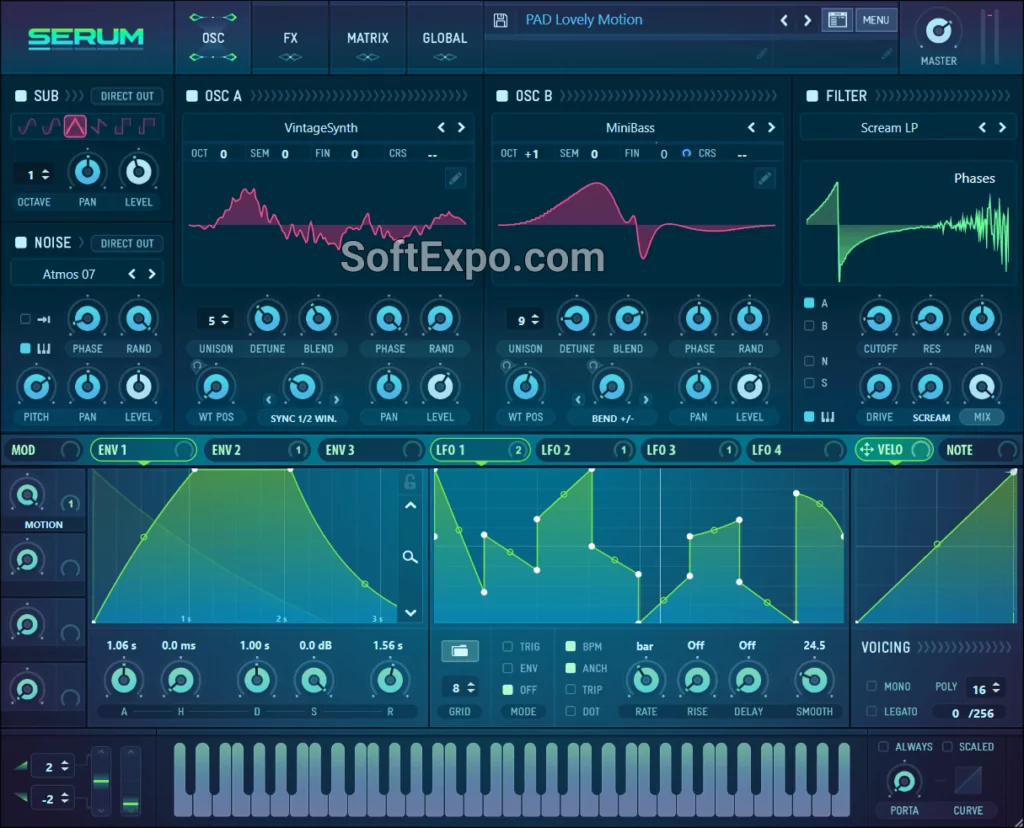
Task: Switch to the LFO 3 tab
Action: point(663,450)
